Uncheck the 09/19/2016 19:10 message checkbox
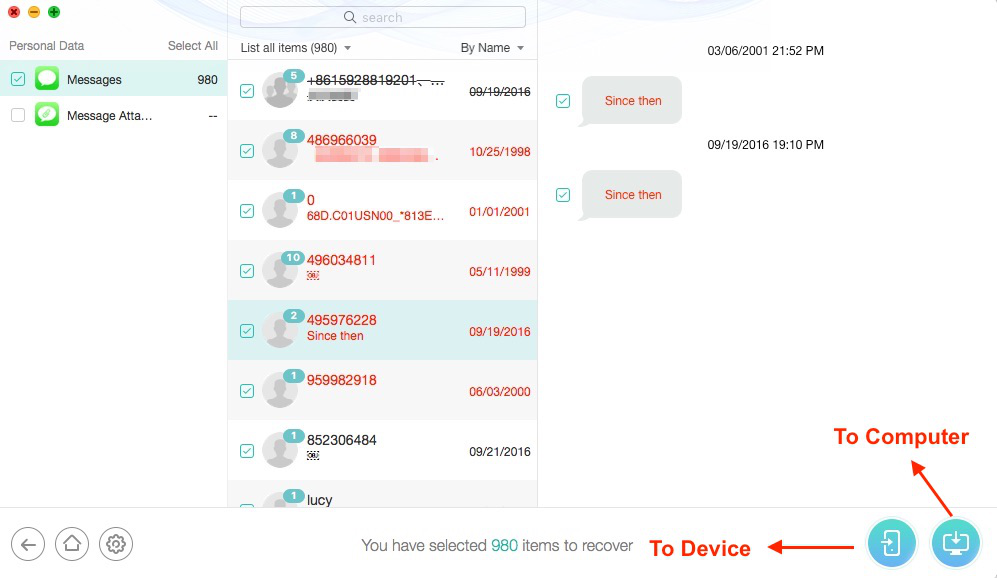Viewport: 997px width, 578px height. (563, 195)
